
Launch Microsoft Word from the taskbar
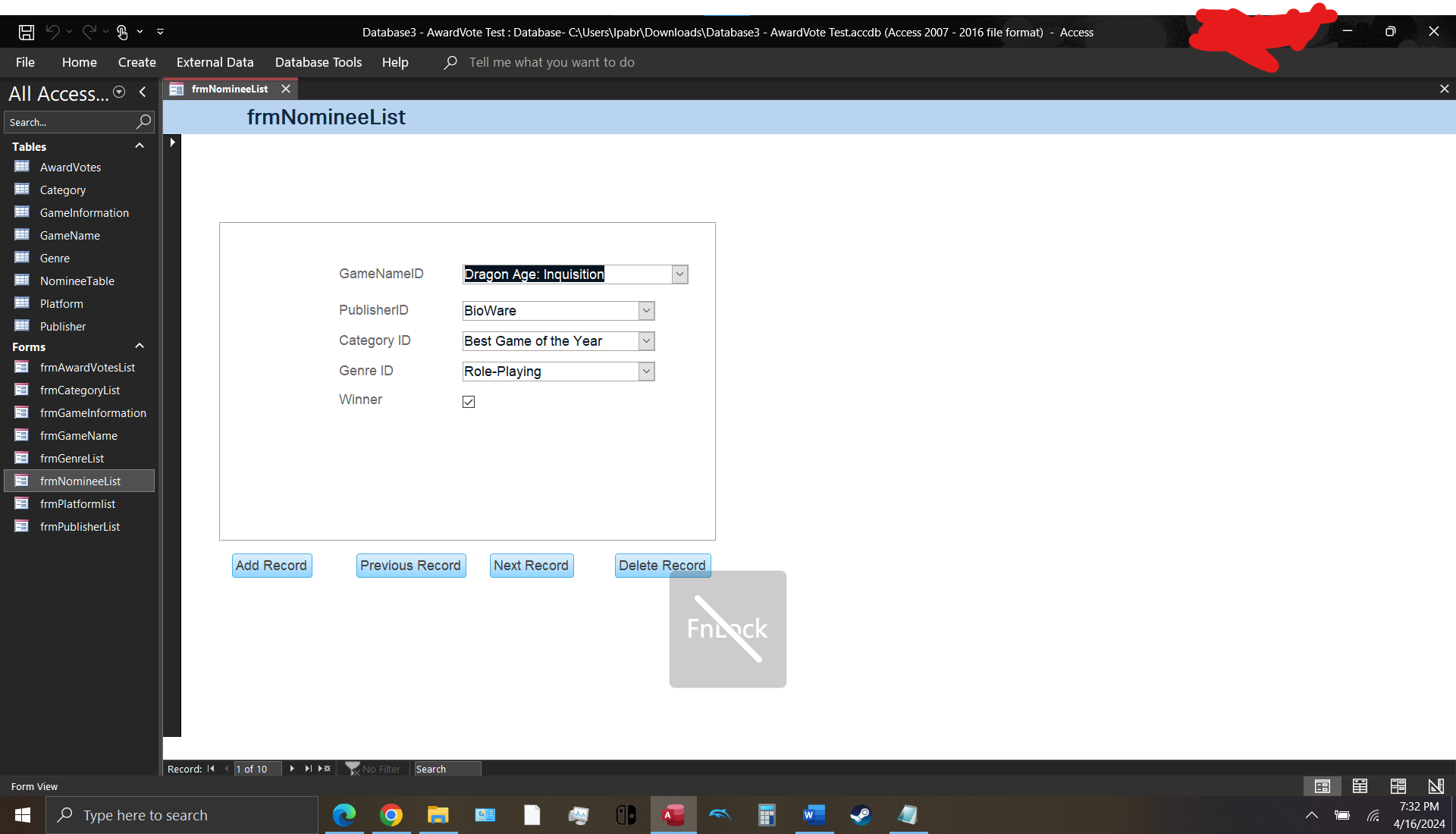tap(814, 815)
